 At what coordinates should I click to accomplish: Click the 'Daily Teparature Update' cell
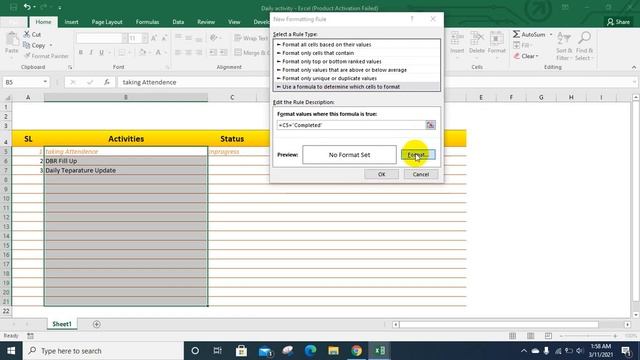point(126,170)
